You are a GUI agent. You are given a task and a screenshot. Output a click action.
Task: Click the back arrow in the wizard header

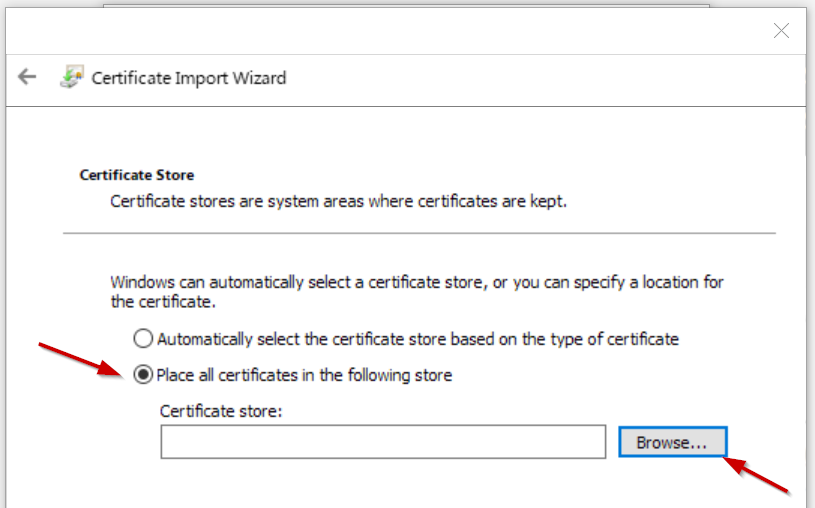pyautogui.click(x=27, y=77)
